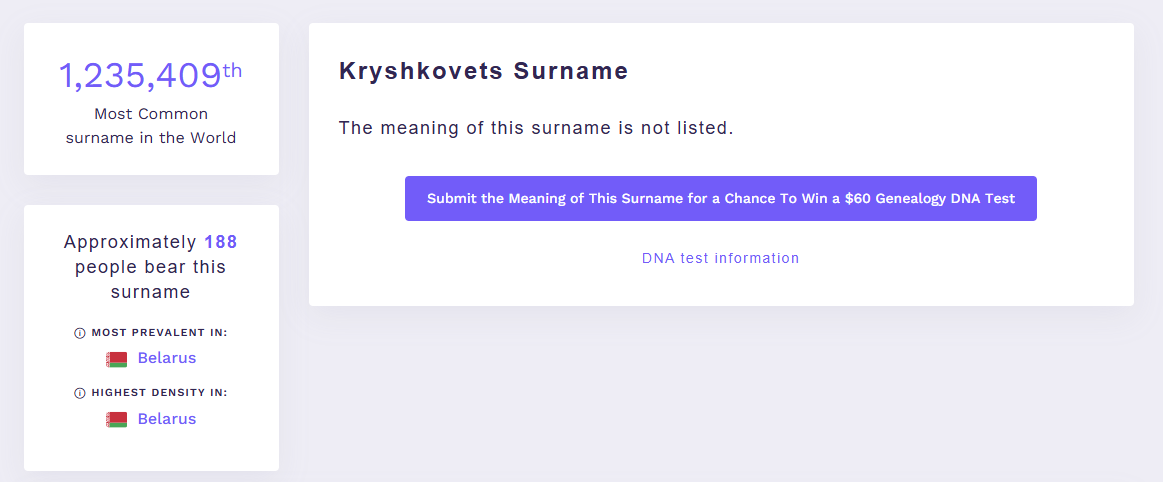Click the info icon beside Most Prevalent In

pyautogui.click(x=80, y=333)
